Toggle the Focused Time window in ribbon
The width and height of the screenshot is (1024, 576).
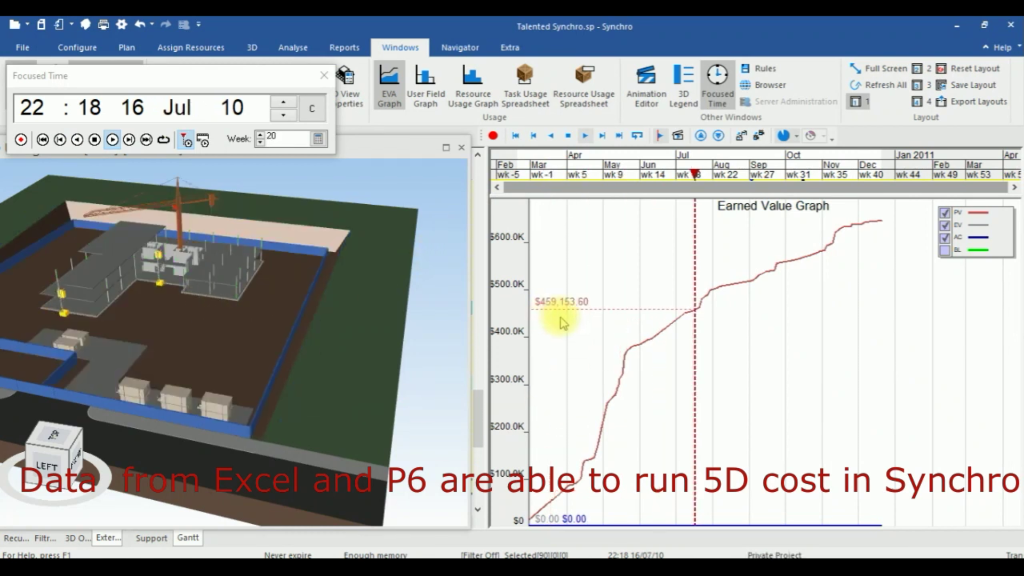[x=717, y=86]
